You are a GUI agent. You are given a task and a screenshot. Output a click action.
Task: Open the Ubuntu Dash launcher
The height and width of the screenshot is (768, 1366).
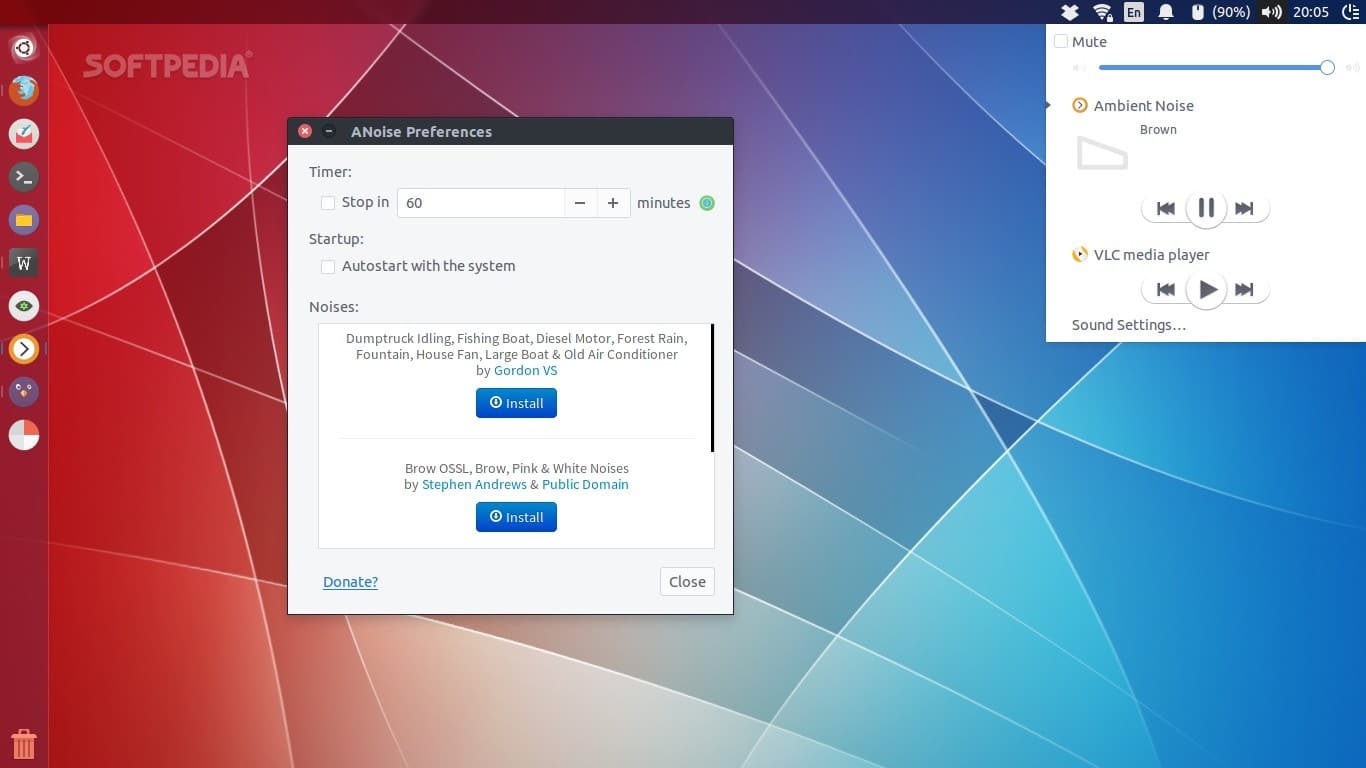[24, 47]
